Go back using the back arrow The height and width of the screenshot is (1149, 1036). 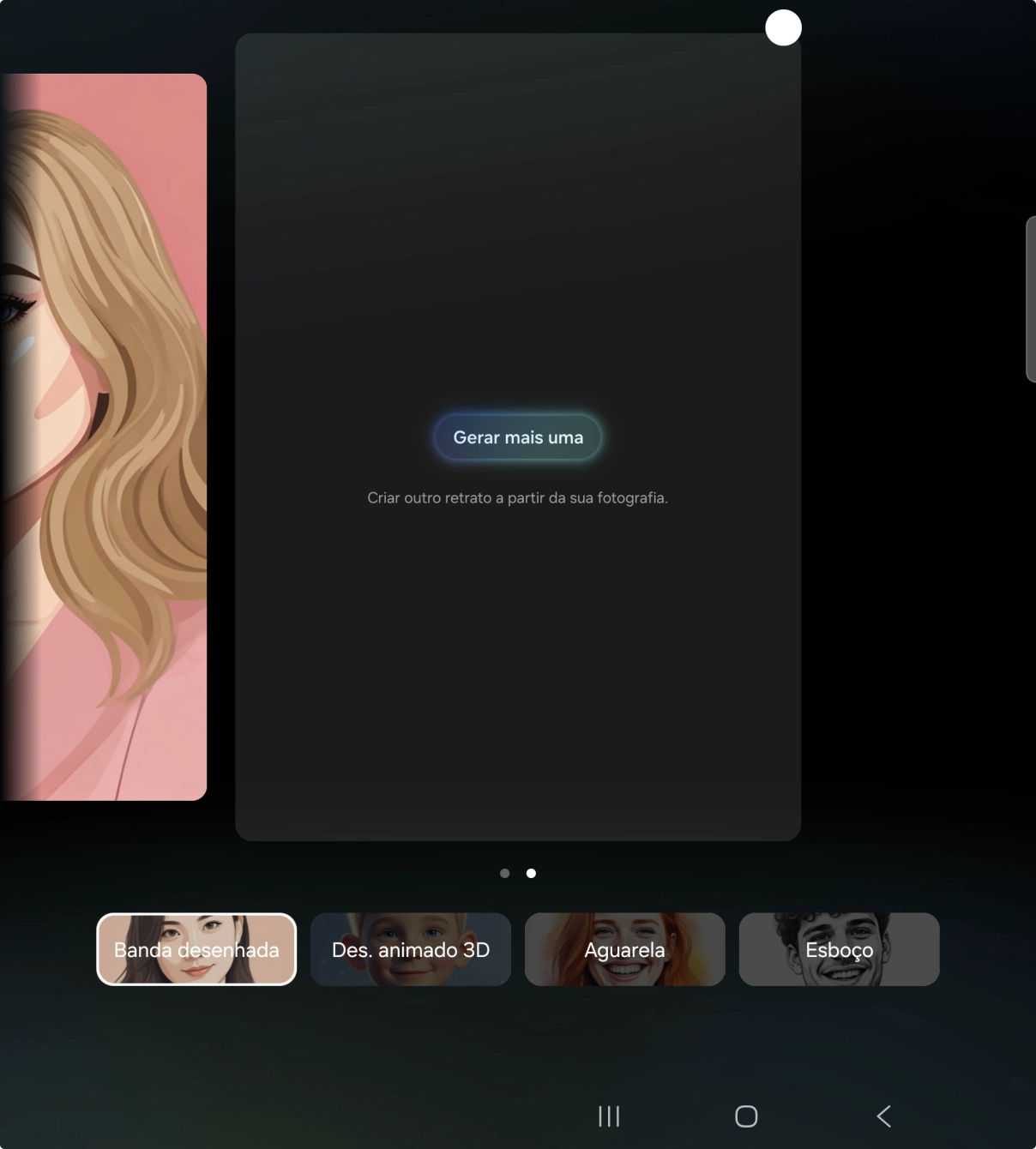[884, 1116]
